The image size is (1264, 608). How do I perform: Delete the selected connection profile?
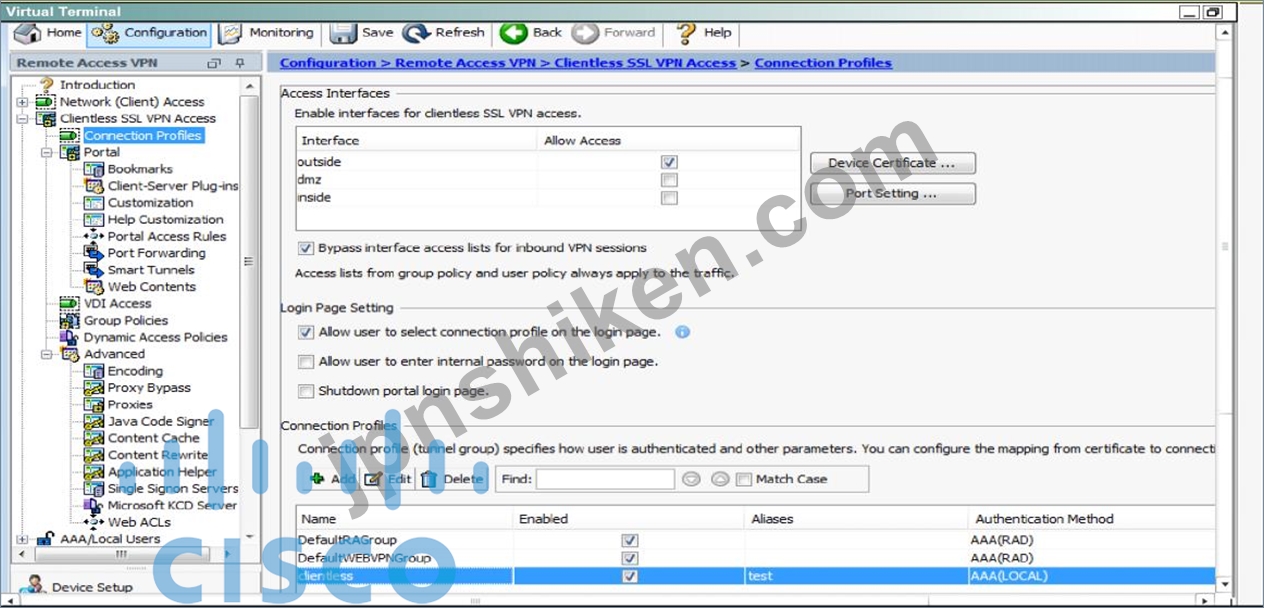[452, 479]
